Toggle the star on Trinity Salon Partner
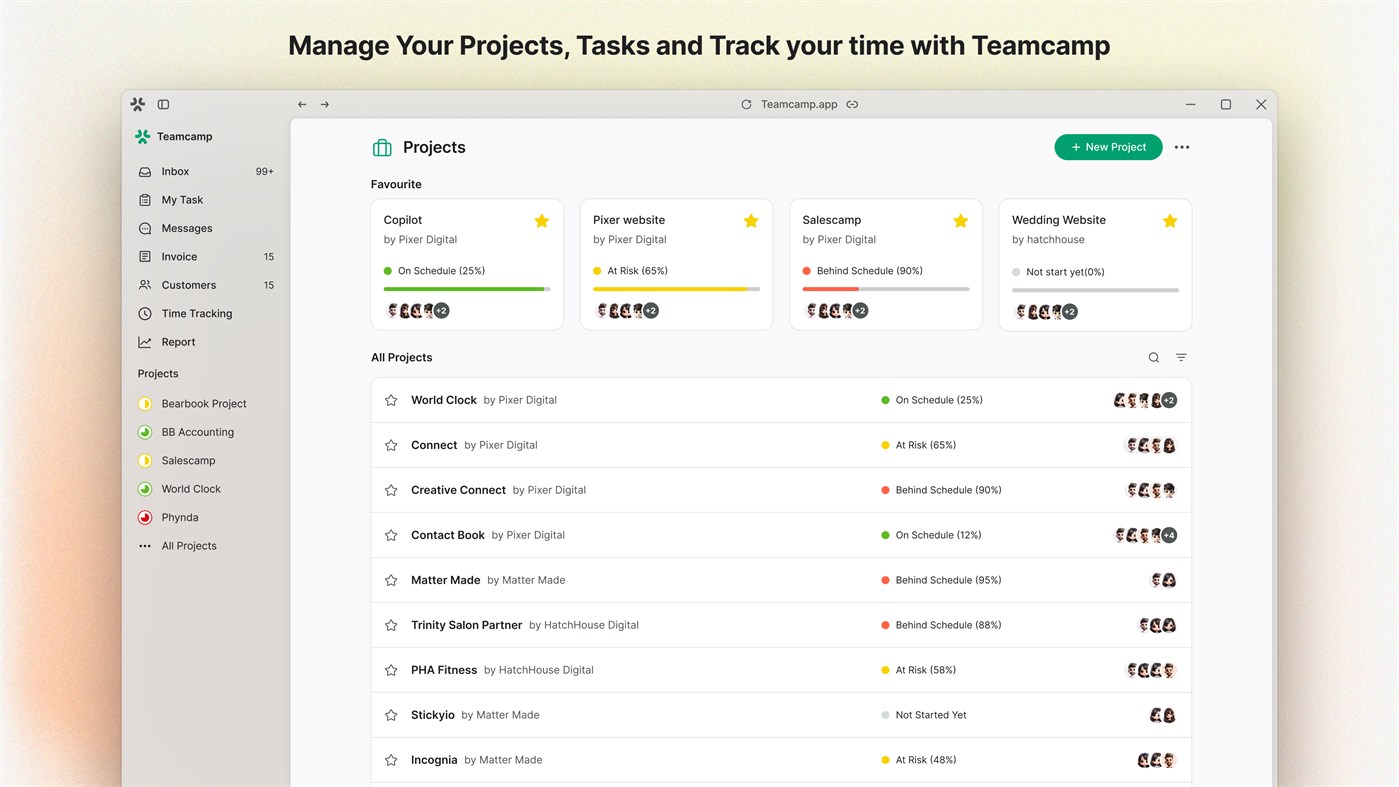This screenshot has width=1399, height=787. click(x=391, y=624)
